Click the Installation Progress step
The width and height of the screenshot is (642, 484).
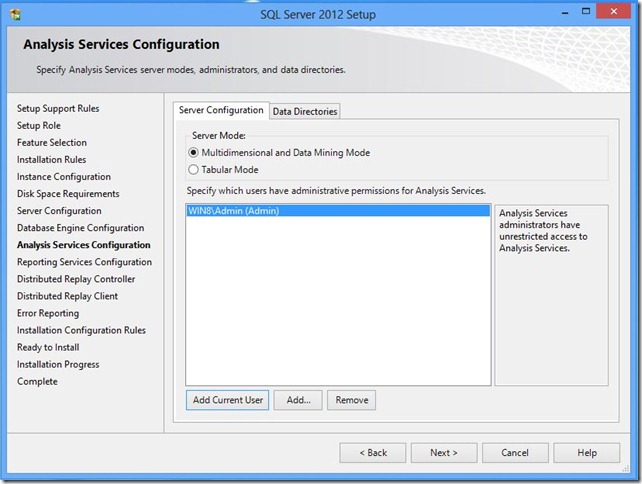pos(58,364)
